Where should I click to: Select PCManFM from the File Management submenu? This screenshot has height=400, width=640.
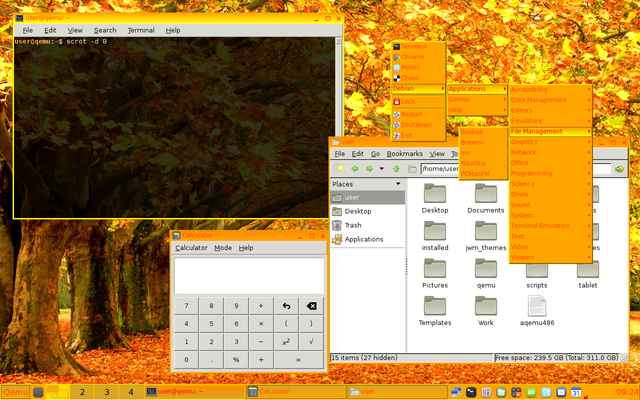[477, 175]
